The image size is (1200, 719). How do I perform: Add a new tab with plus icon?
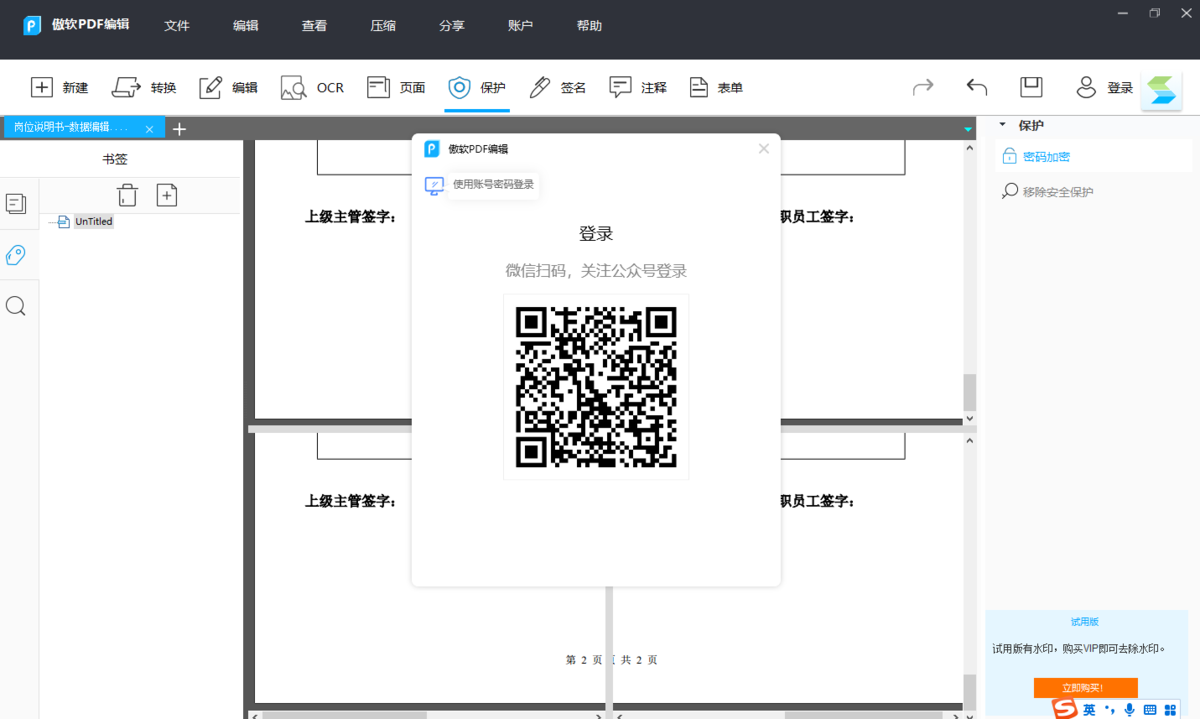(179, 128)
